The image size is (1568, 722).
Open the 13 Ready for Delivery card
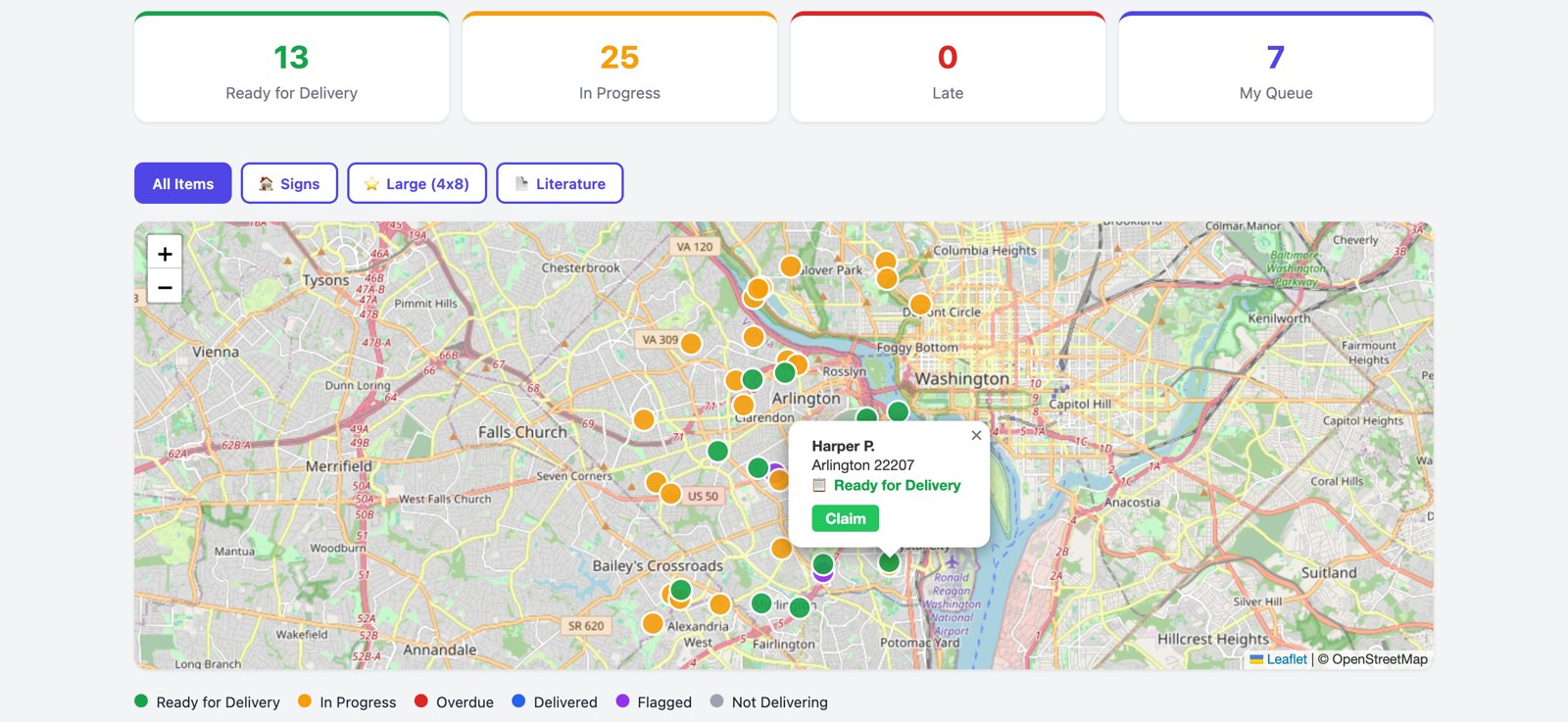[x=292, y=68]
